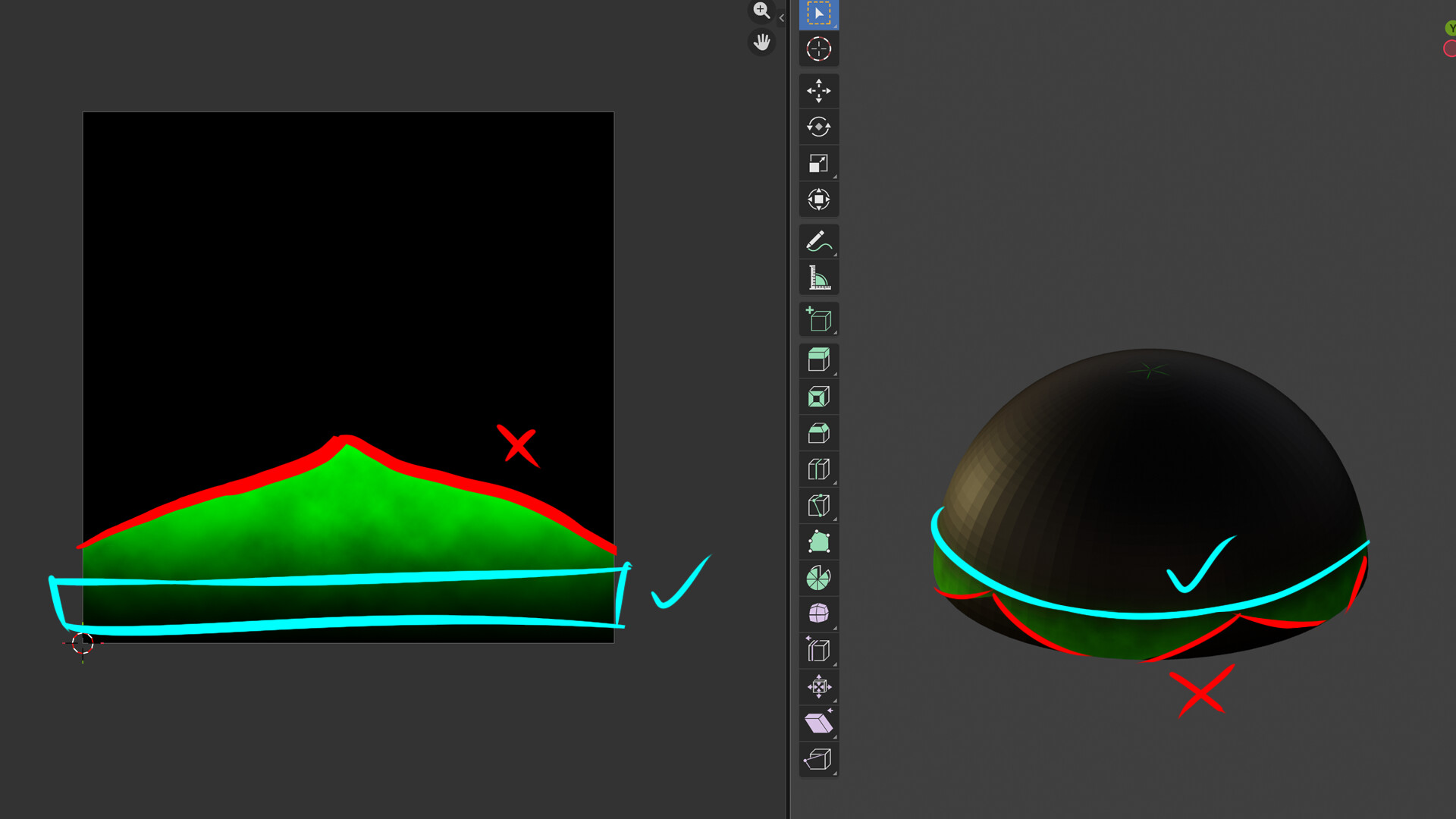Pick the Knife tool
This screenshot has width=1456, height=819.
coord(818,506)
